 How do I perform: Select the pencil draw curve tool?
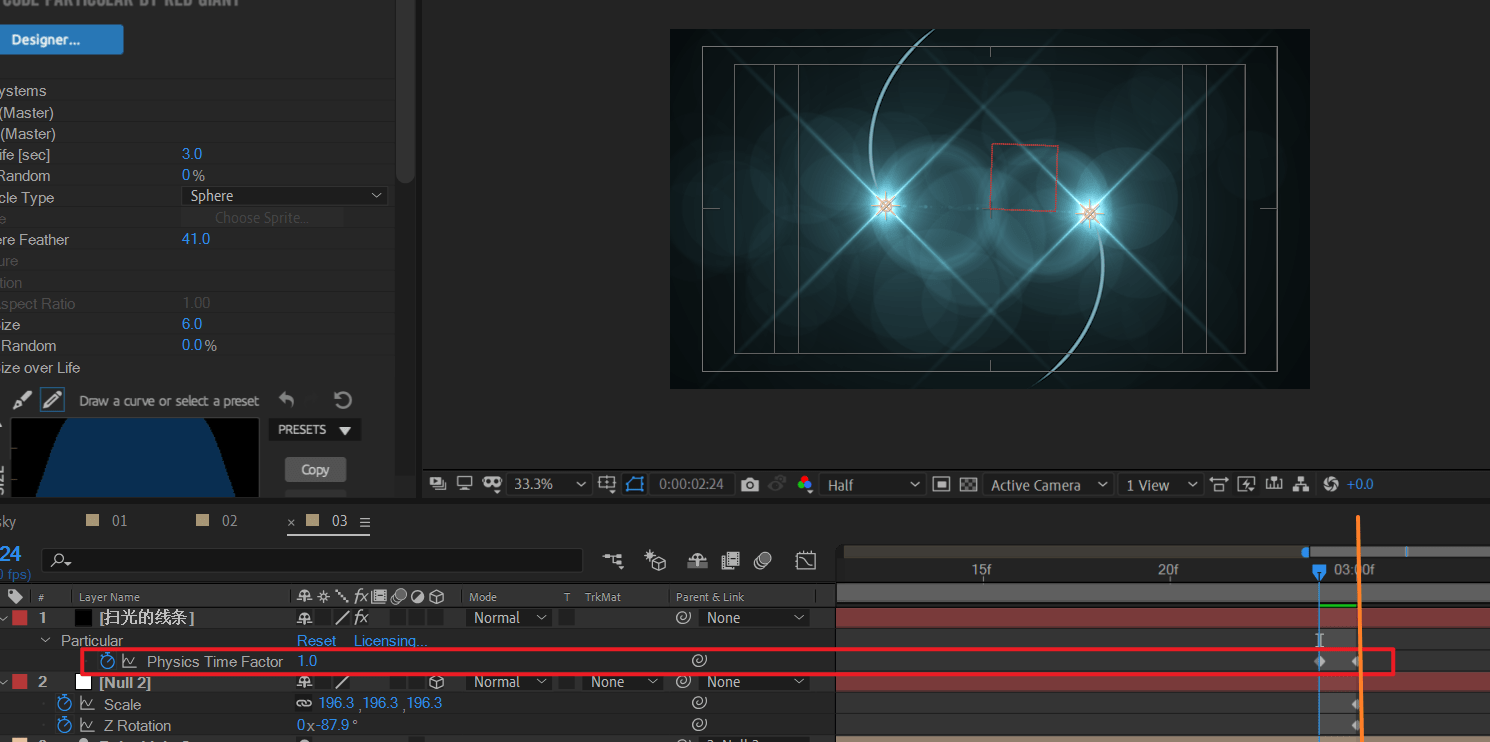click(52, 401)
